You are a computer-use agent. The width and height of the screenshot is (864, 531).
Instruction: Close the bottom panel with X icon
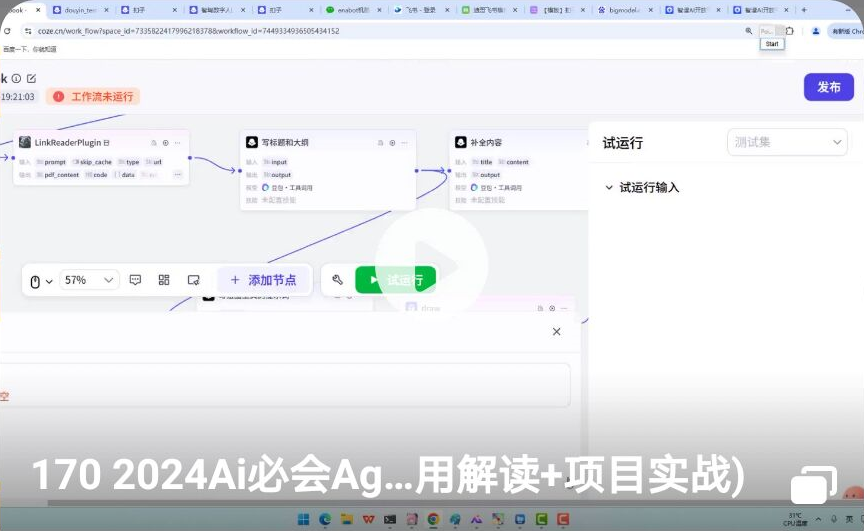click(x=557, y=331)
